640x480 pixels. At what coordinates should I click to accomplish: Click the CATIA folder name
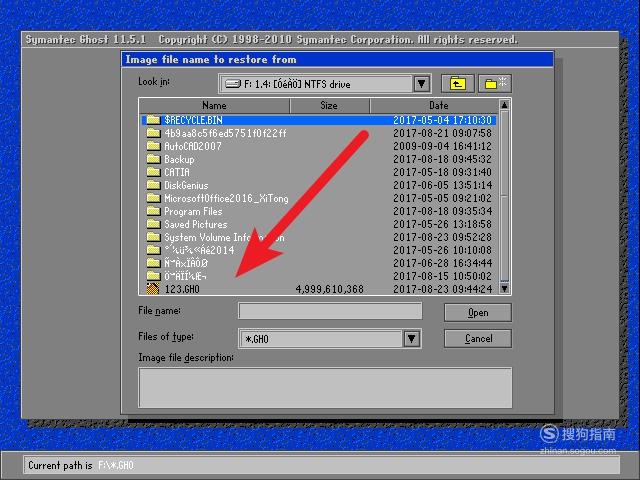(x=177, y=172)
